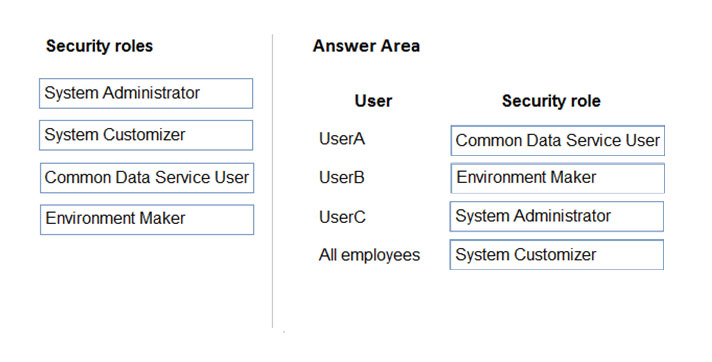This screenshot has height=362, width=712.
Task: Click UserC's System Administrator answer box
Action: (x=557, y=217)
